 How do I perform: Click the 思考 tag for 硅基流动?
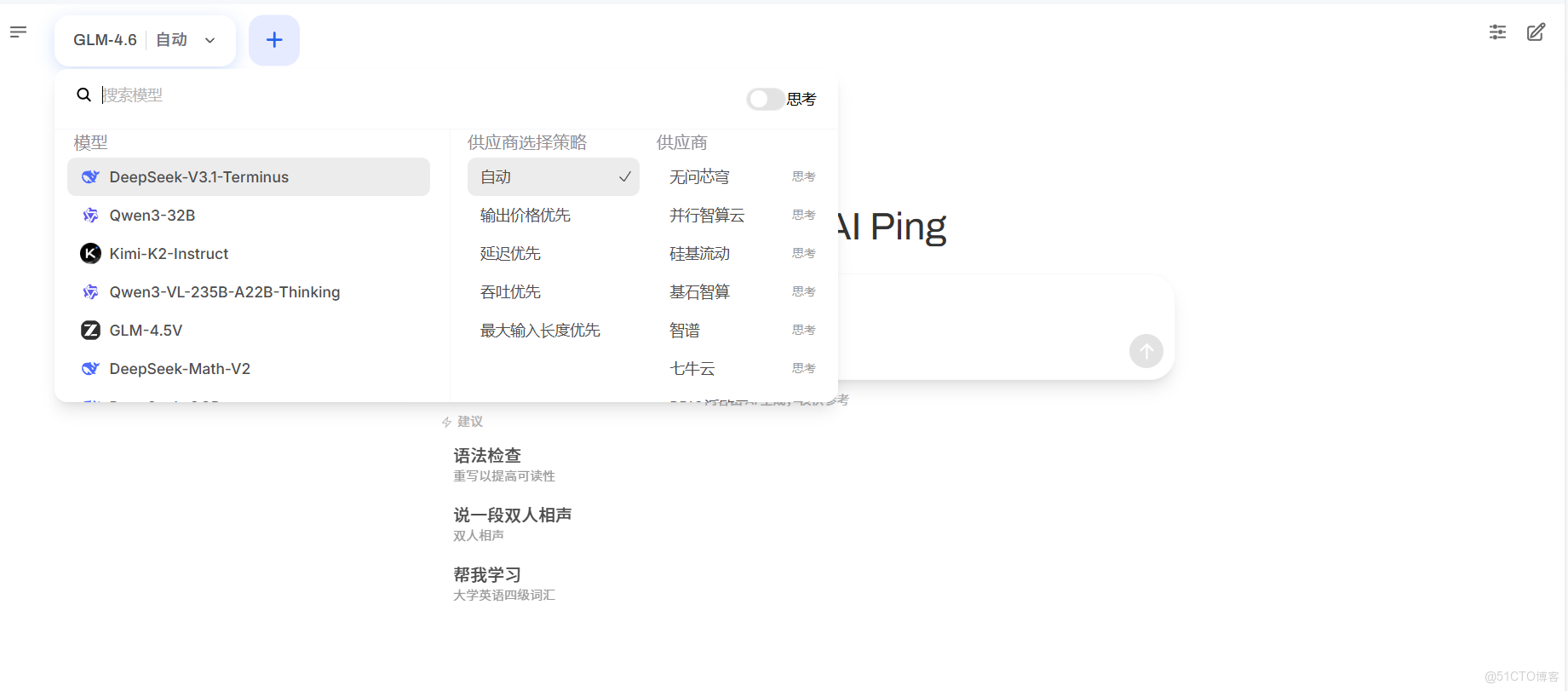[804, 253]
